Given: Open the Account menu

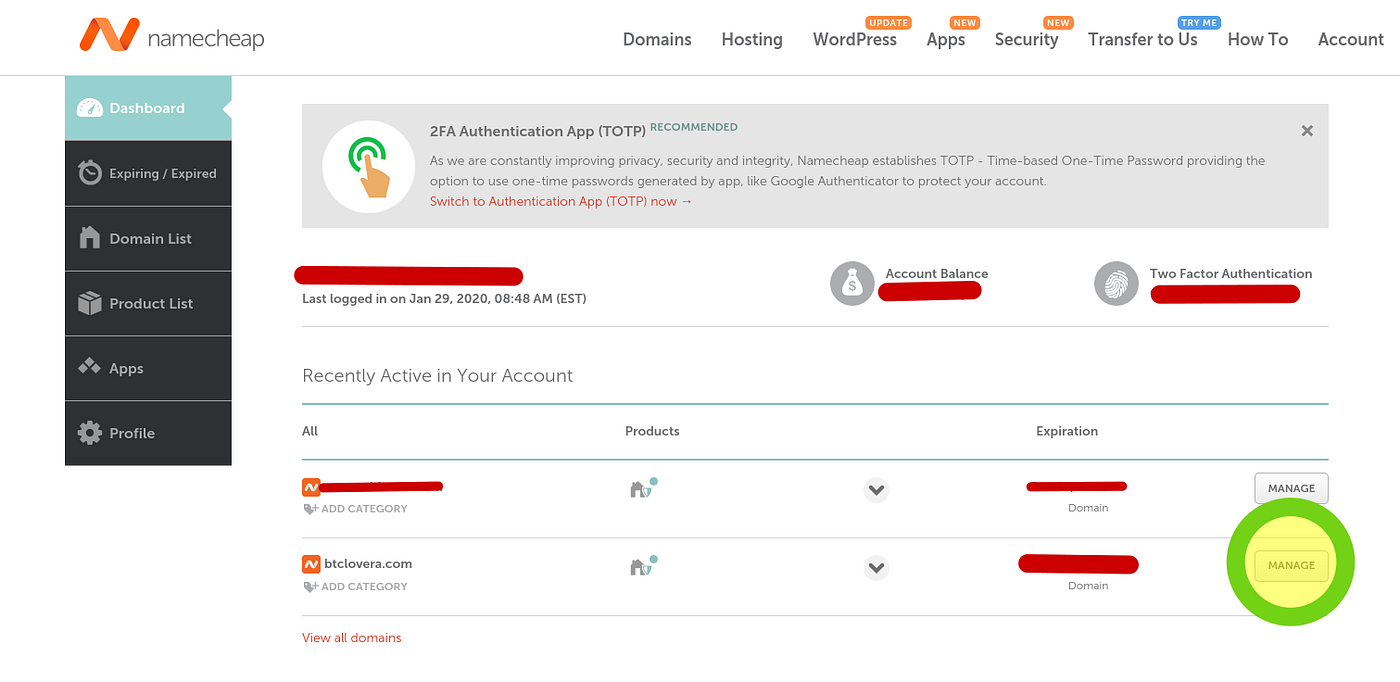Looking at the screenshot, I should [x=1351, y=39].
